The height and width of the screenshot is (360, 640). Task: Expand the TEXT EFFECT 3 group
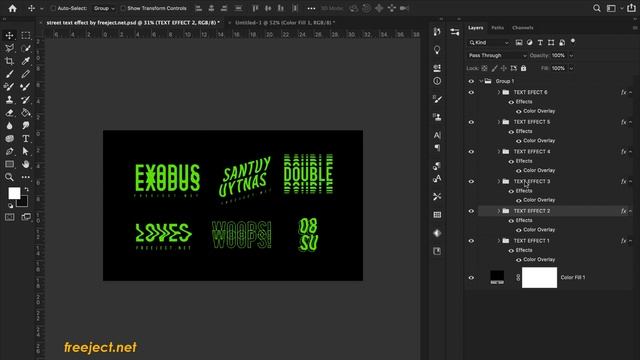pyautogui.click(x=498, y=181)
